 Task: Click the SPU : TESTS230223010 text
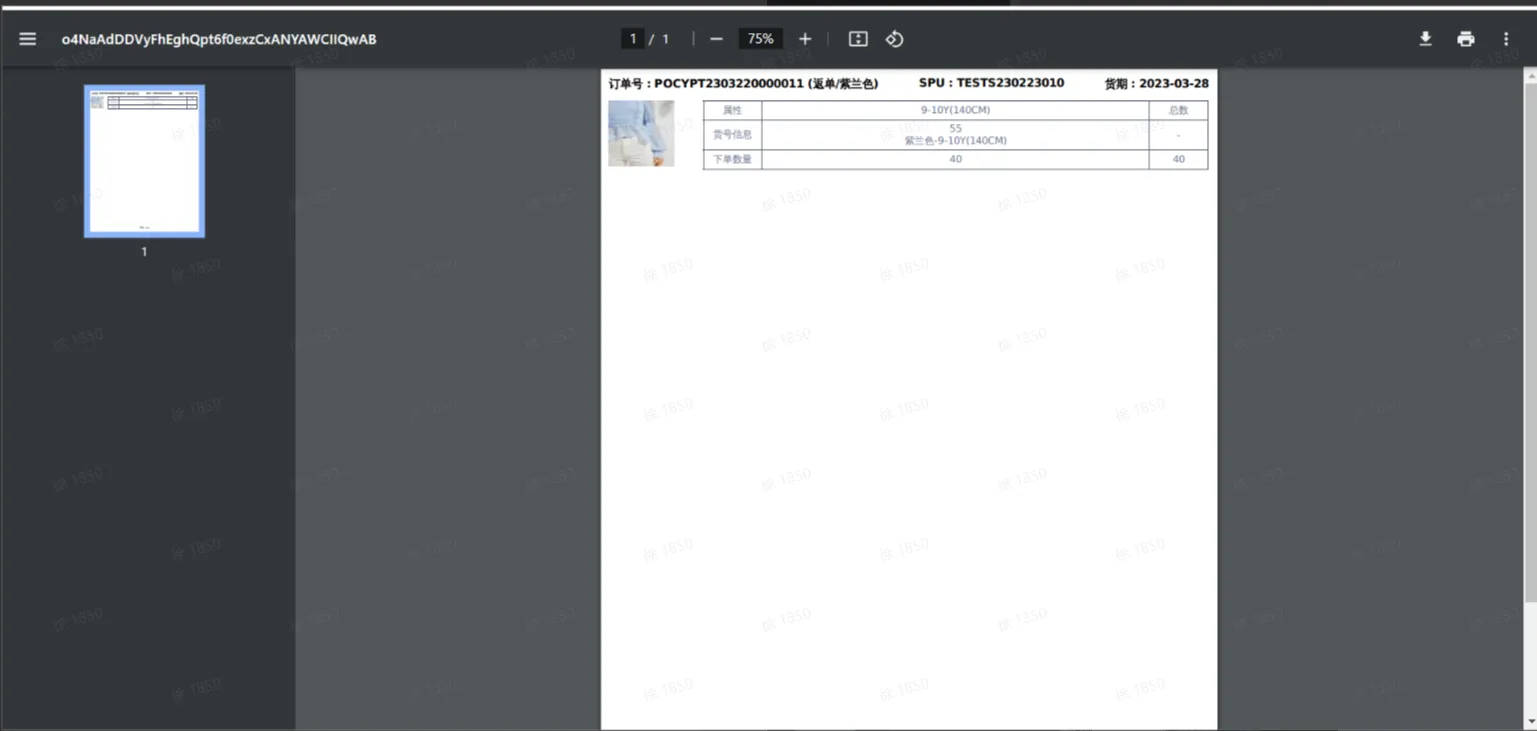[x=991, y=83]
